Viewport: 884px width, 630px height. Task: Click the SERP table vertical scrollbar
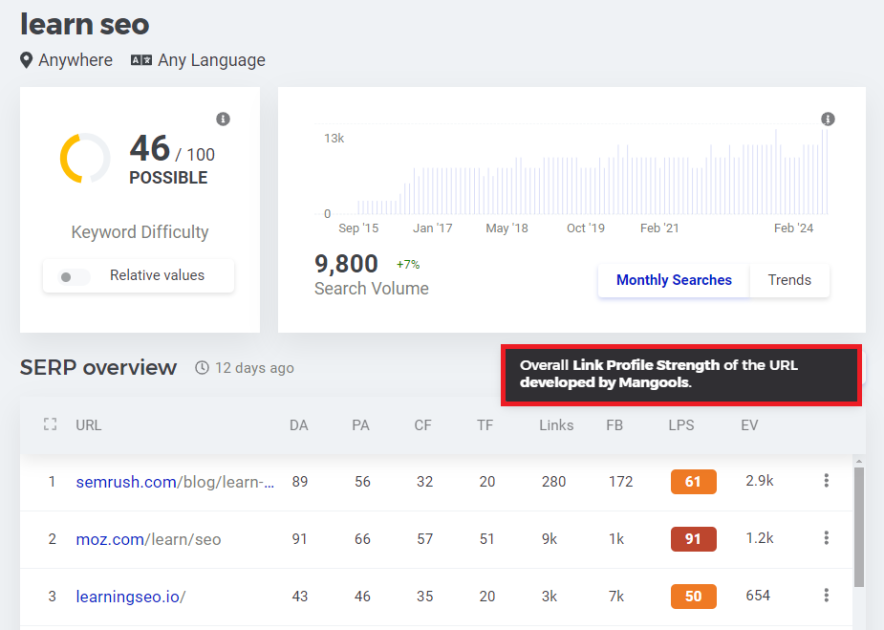tap(859, 527)
